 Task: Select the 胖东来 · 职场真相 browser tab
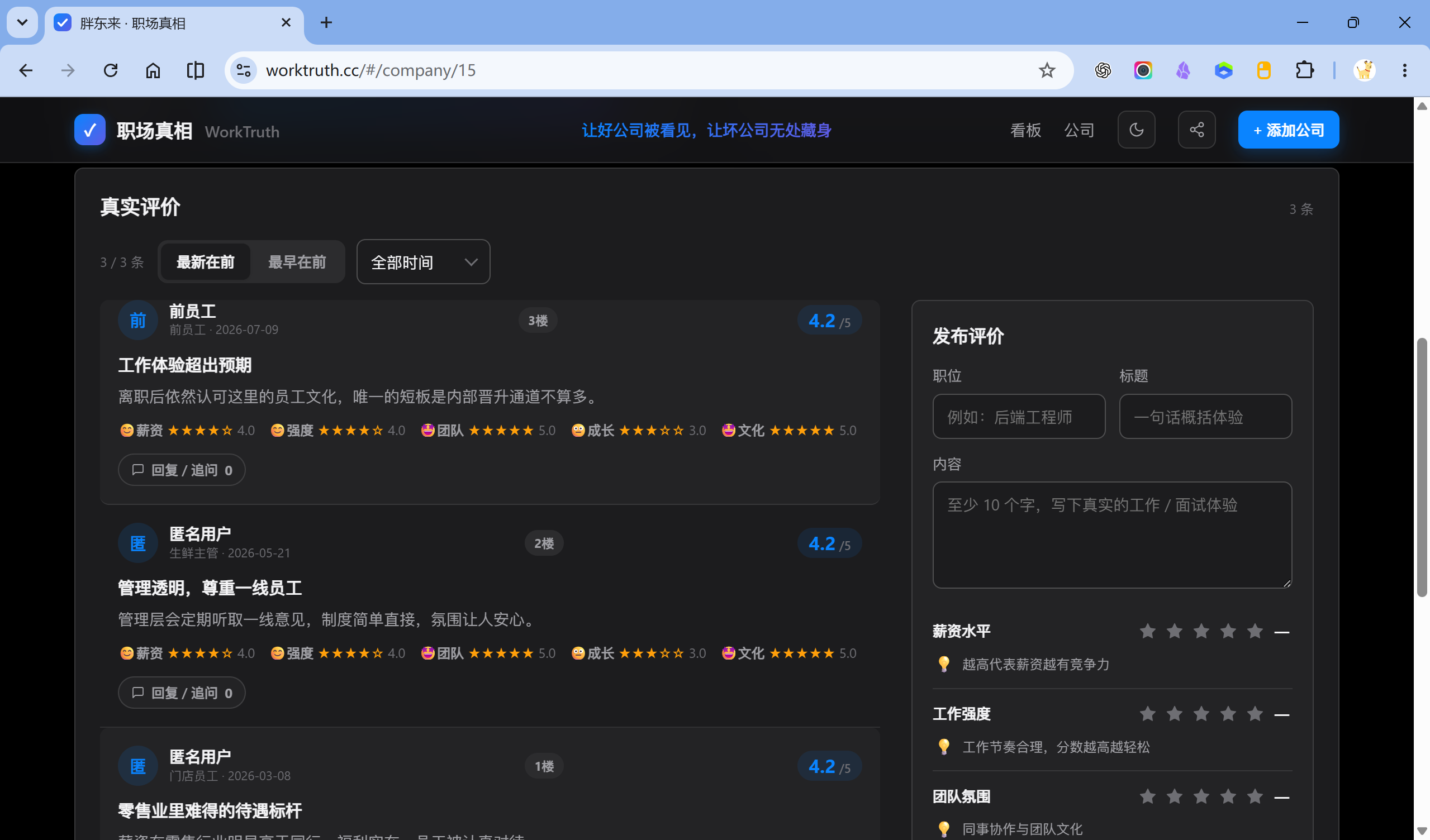point(174,23)
